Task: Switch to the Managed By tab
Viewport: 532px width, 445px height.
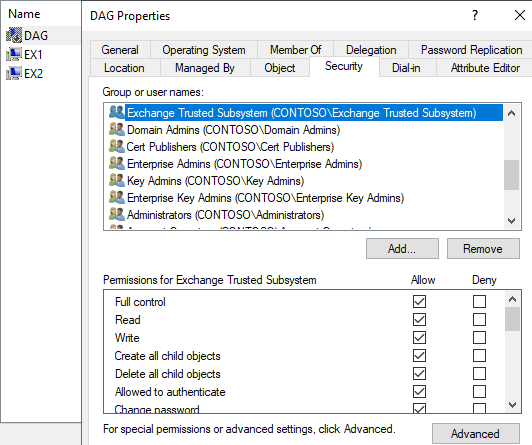Action: tap(205, 68)
